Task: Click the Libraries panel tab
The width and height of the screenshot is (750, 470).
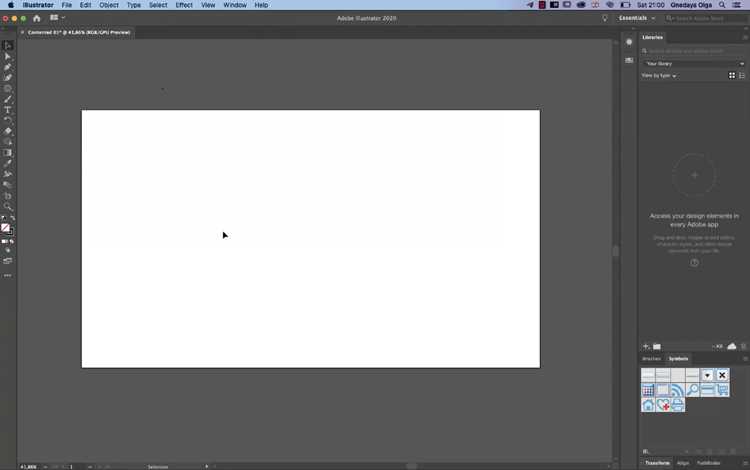Action: pos(652,37)
